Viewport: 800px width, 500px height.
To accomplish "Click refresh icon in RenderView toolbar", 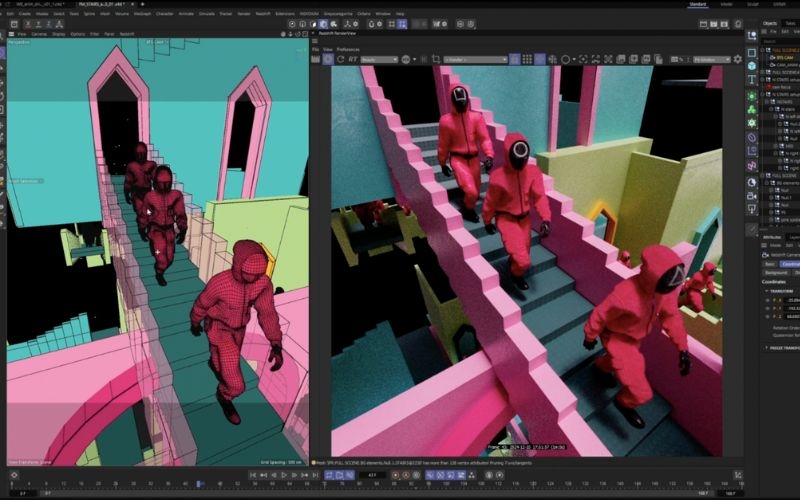I will tap(340, 59).
